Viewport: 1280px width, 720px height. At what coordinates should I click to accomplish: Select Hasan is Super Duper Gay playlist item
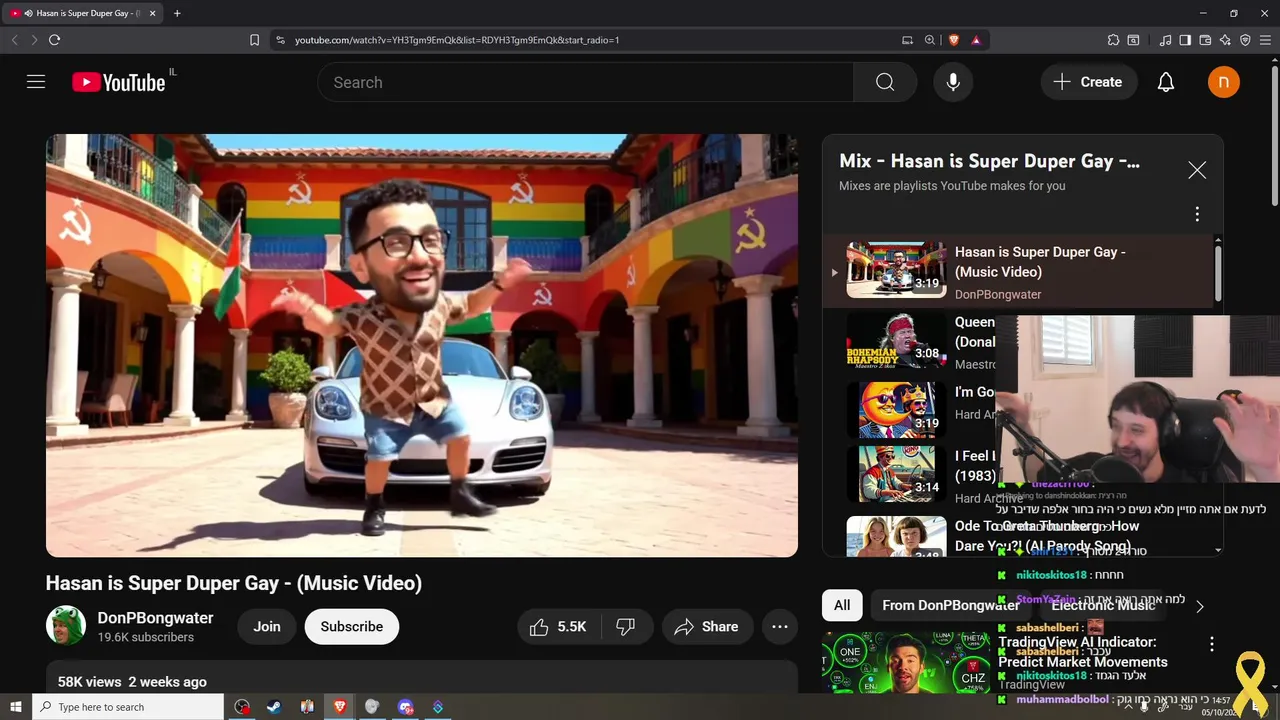pos(1018,271)
